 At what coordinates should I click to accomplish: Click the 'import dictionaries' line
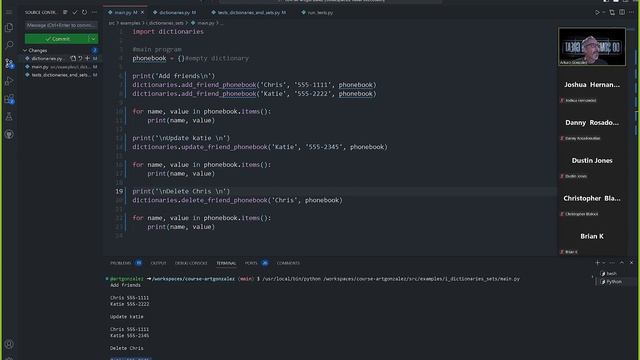click(x=168, y=31)
